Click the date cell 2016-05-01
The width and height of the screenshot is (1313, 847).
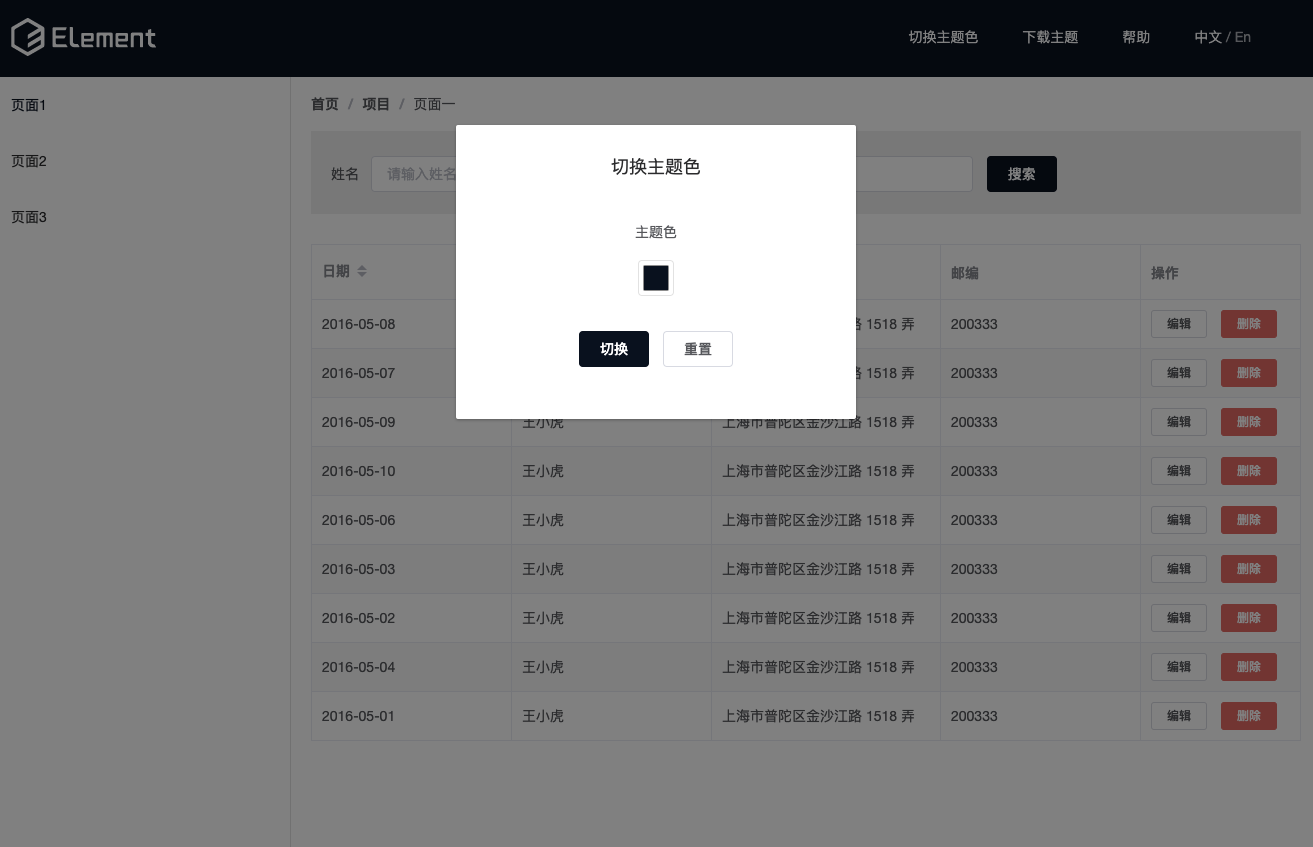click(x=358, y=716)
